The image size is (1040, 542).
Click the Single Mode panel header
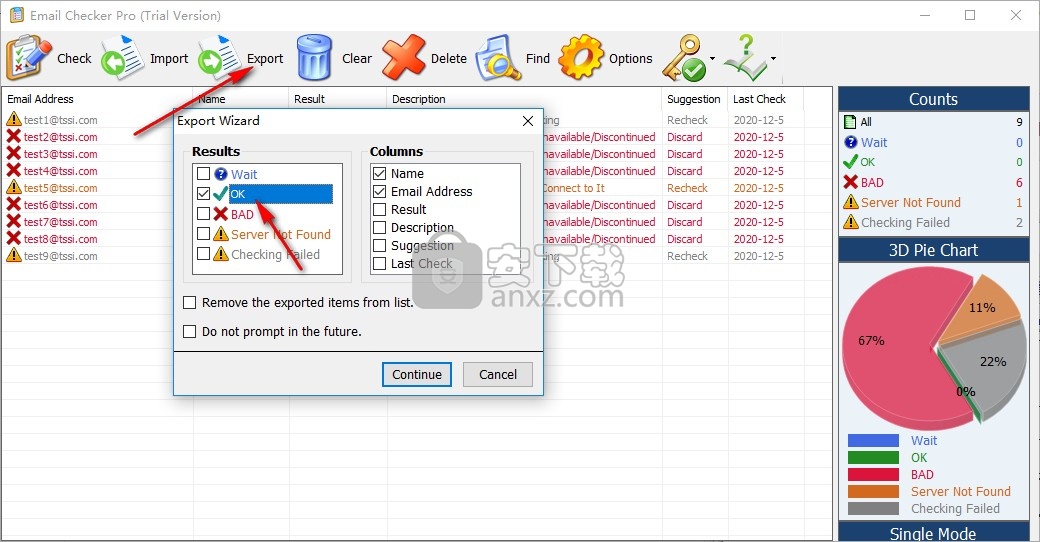(933, 532)
